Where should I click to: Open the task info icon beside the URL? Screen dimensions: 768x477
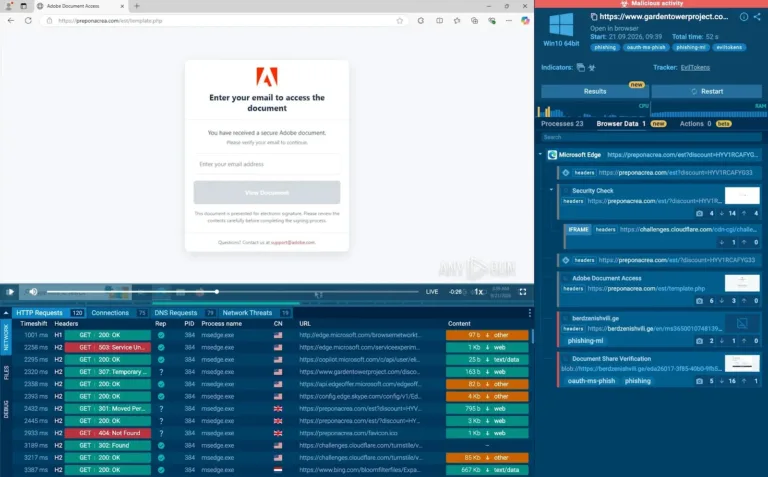[744, 17]
